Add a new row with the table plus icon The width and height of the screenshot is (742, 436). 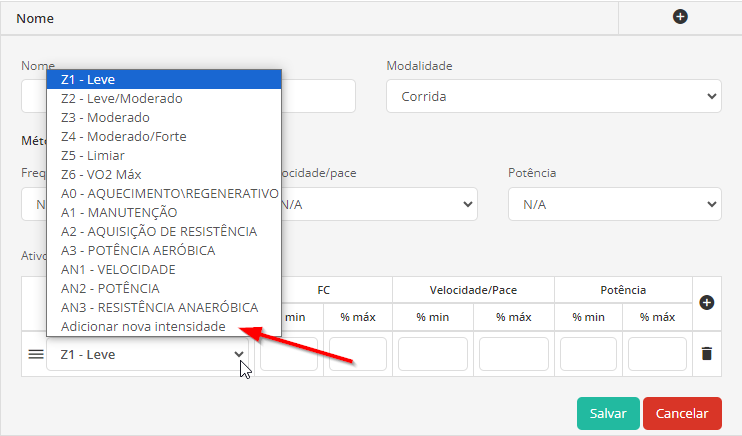(707, 303)
